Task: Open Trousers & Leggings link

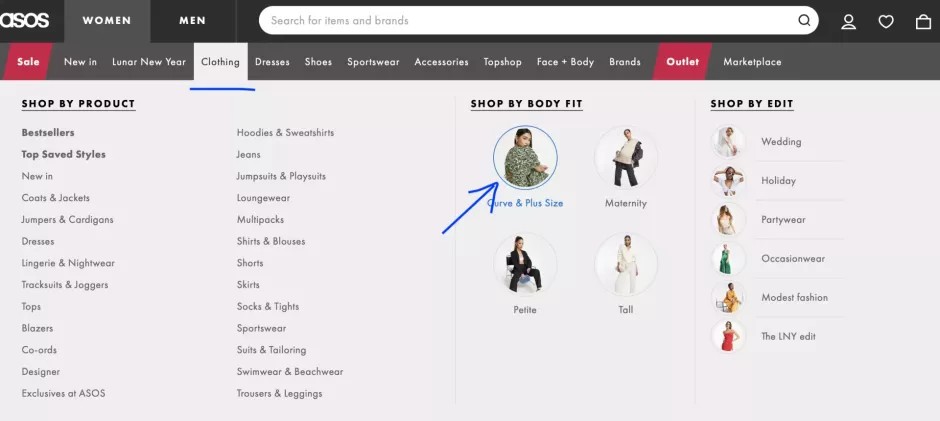Action: (279, 393)
